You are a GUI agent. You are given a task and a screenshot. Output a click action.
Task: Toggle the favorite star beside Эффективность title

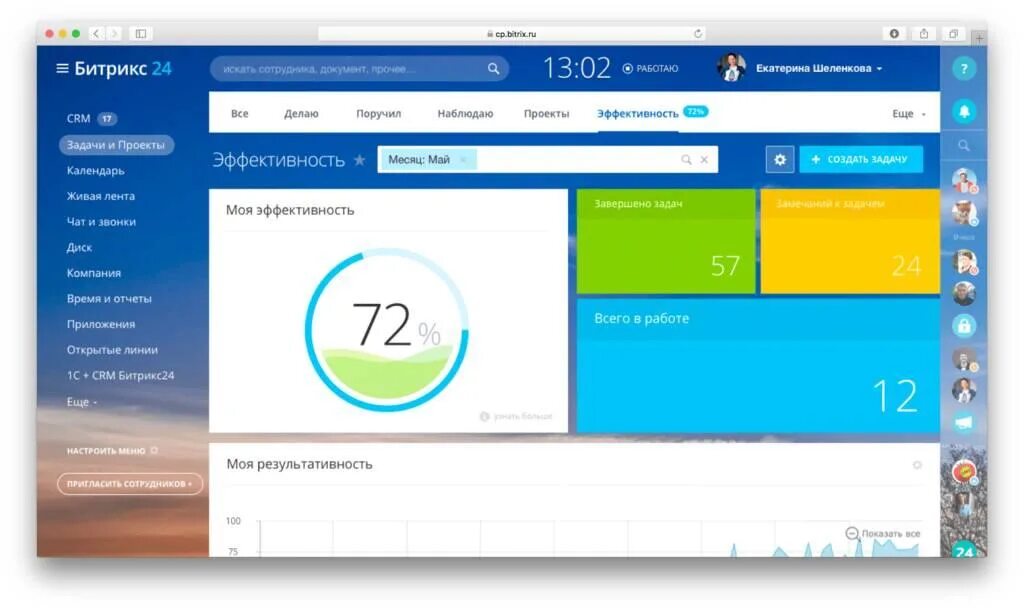click(x=359, y=159)
